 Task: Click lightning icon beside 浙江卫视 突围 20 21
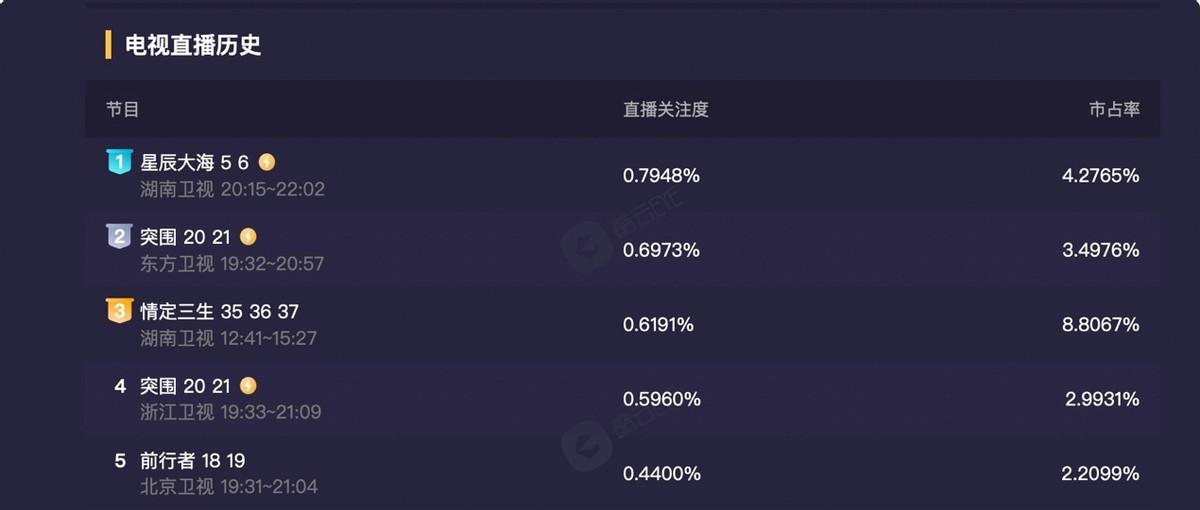[248, 386]
